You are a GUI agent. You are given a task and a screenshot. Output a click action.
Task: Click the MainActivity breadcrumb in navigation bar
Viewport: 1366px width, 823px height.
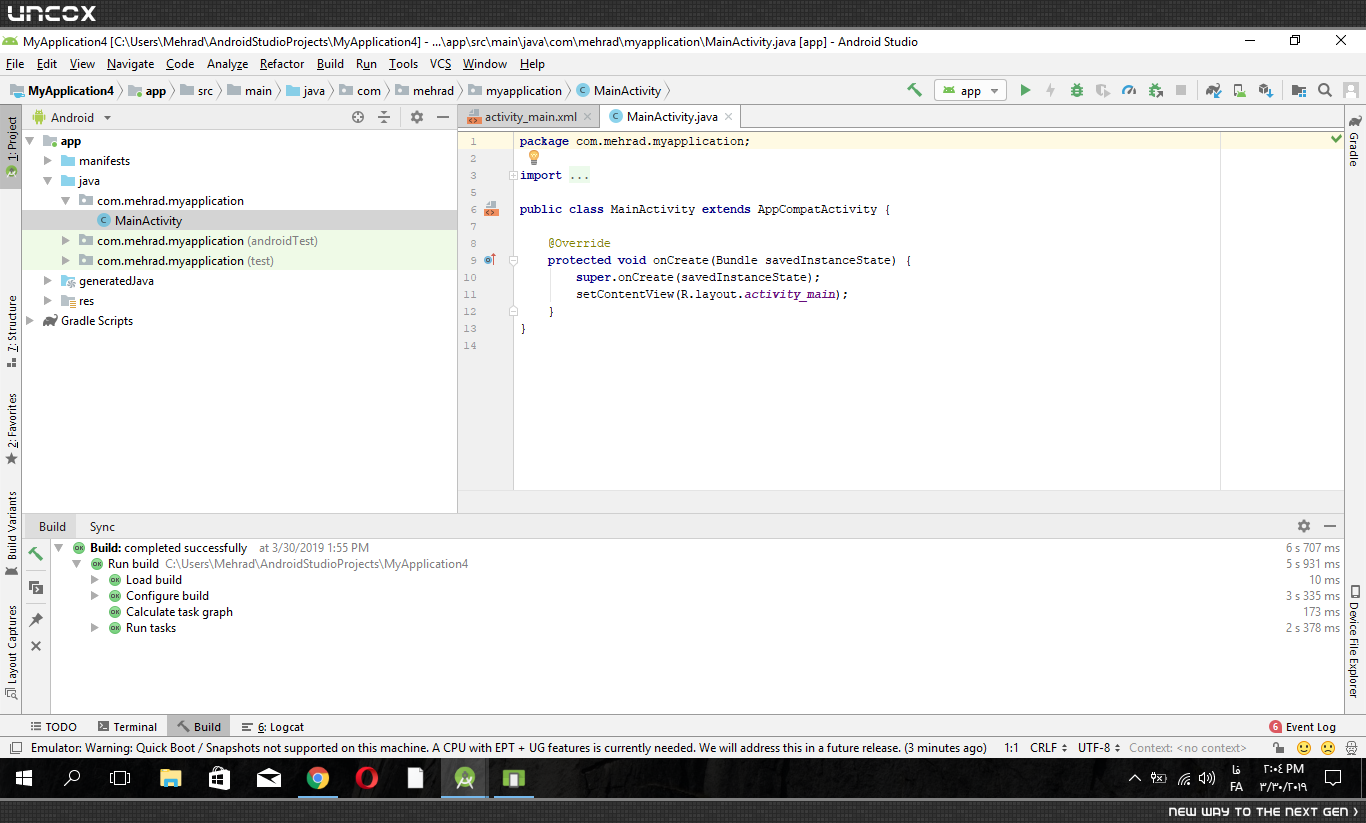tap(619, 90)
